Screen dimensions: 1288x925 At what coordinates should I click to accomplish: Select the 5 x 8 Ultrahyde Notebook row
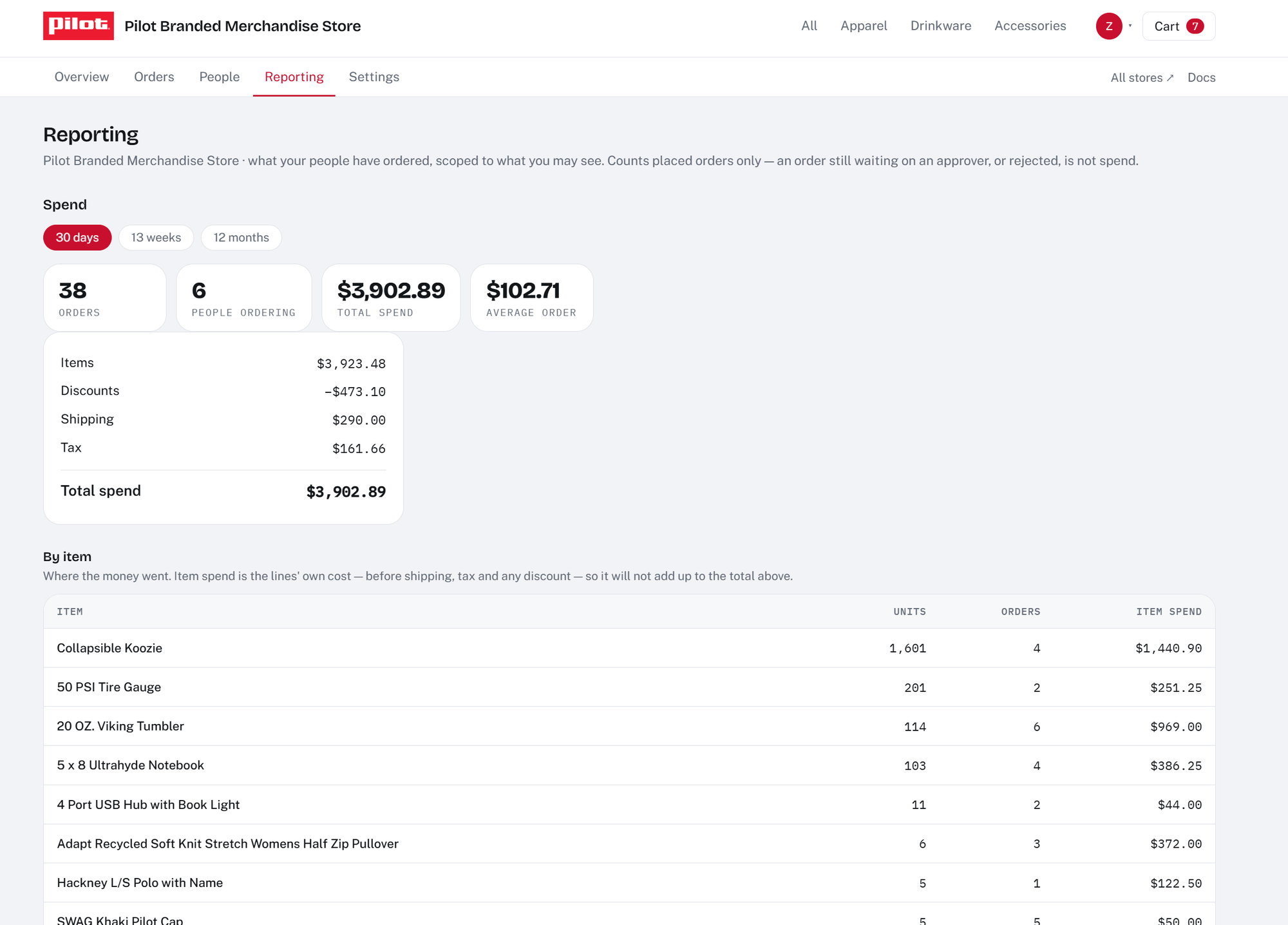coord(629,765)
